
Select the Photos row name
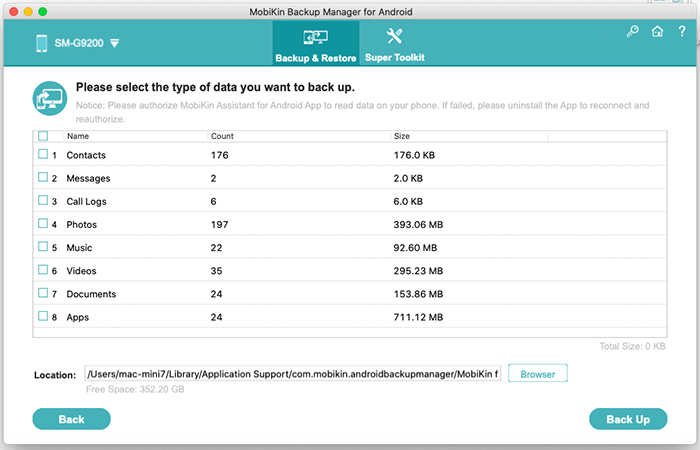(82, 225)
